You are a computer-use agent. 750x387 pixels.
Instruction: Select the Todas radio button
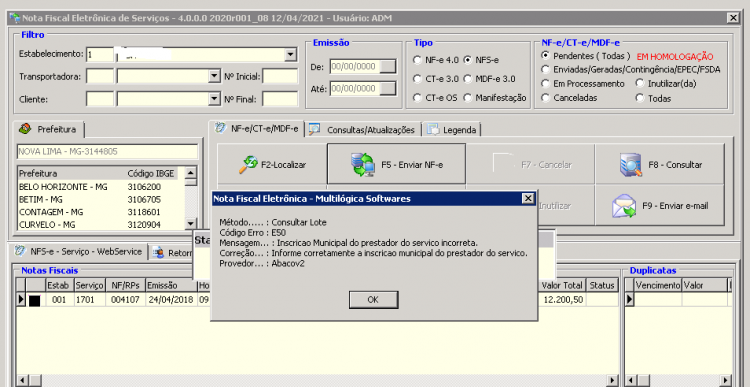coord(640,98)
